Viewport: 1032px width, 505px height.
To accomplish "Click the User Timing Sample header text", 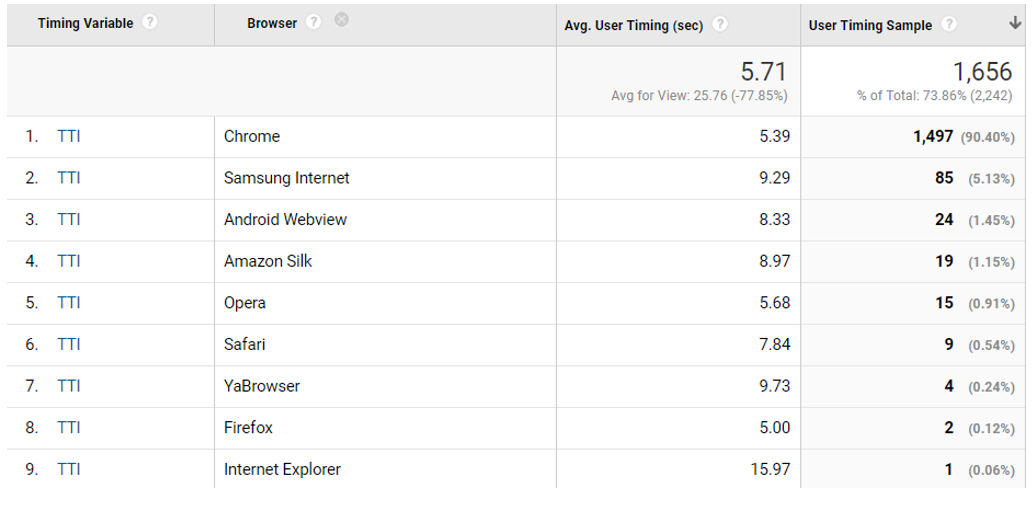I will (870, 26).
